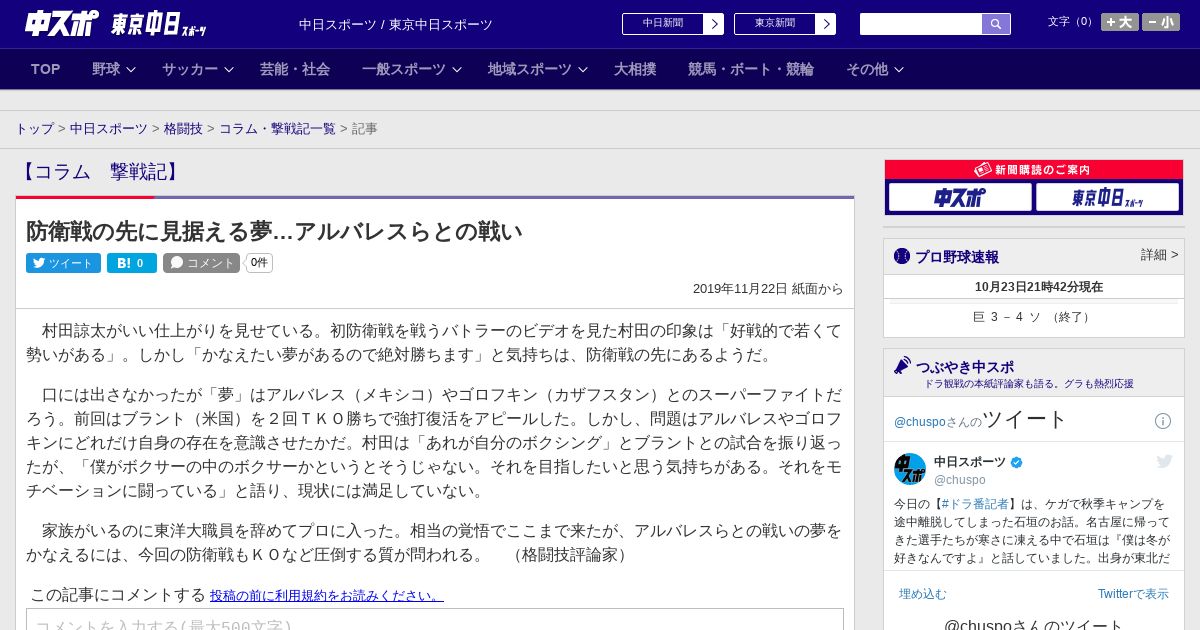Open TOP in navigation bar

[x=46, y=69]
